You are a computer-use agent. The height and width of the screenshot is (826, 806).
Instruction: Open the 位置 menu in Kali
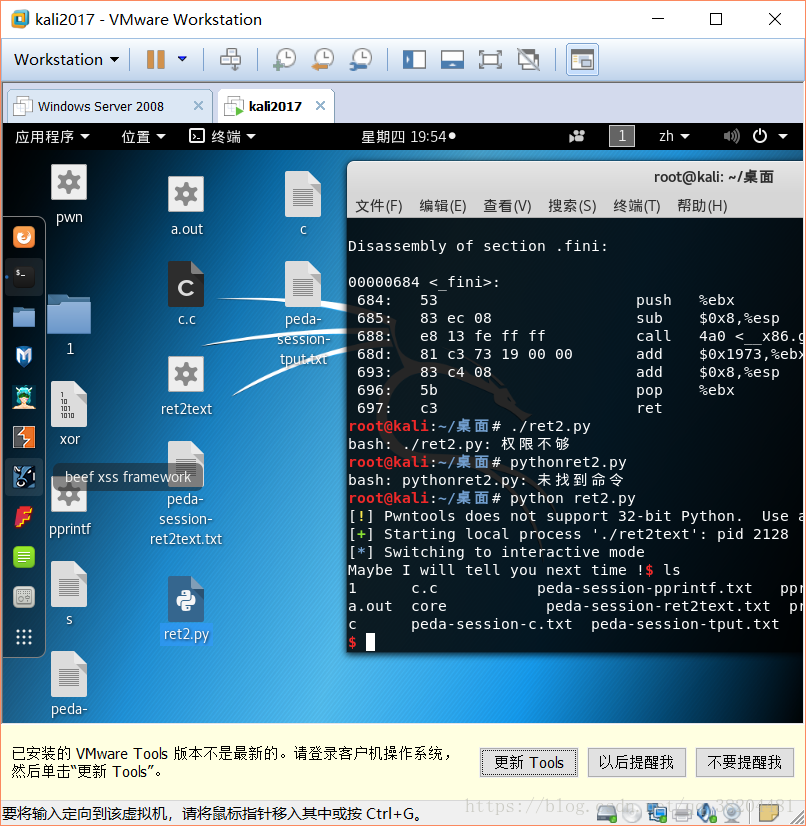(x=143, y=137)
